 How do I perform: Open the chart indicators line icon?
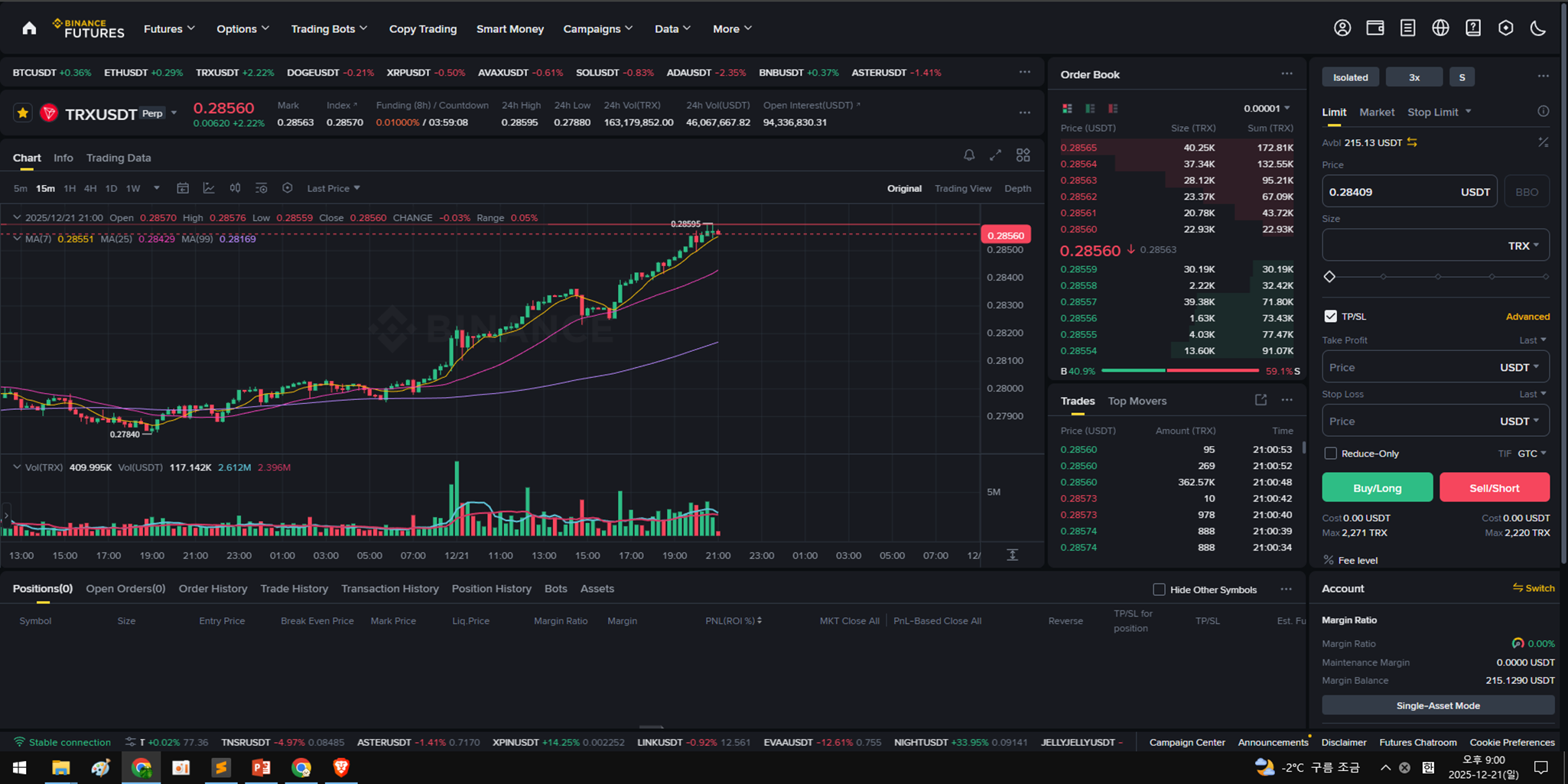tap(209, 188)
